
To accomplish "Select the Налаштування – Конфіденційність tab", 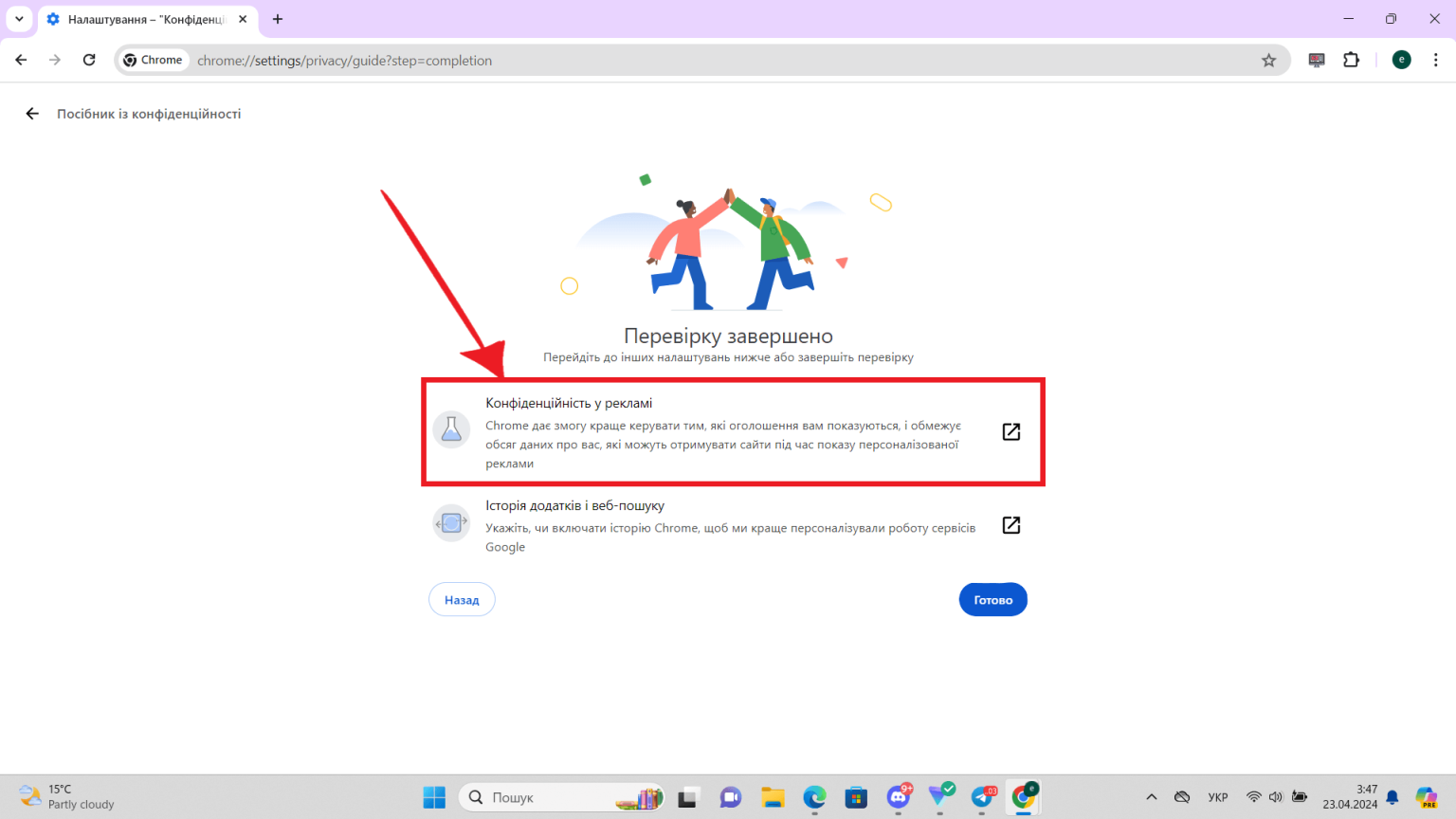I will click(x=142, y=19).
